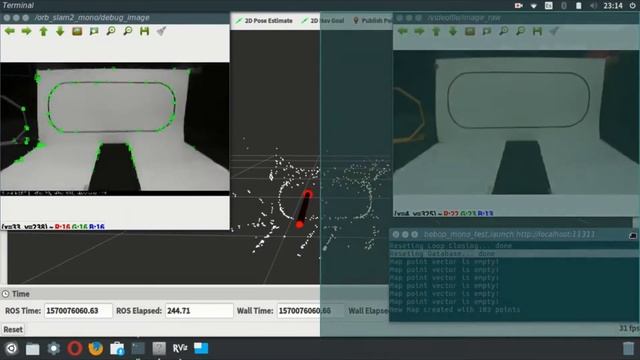Click down arrow icon in debug_image toolbar

click(x=60, y=31)
